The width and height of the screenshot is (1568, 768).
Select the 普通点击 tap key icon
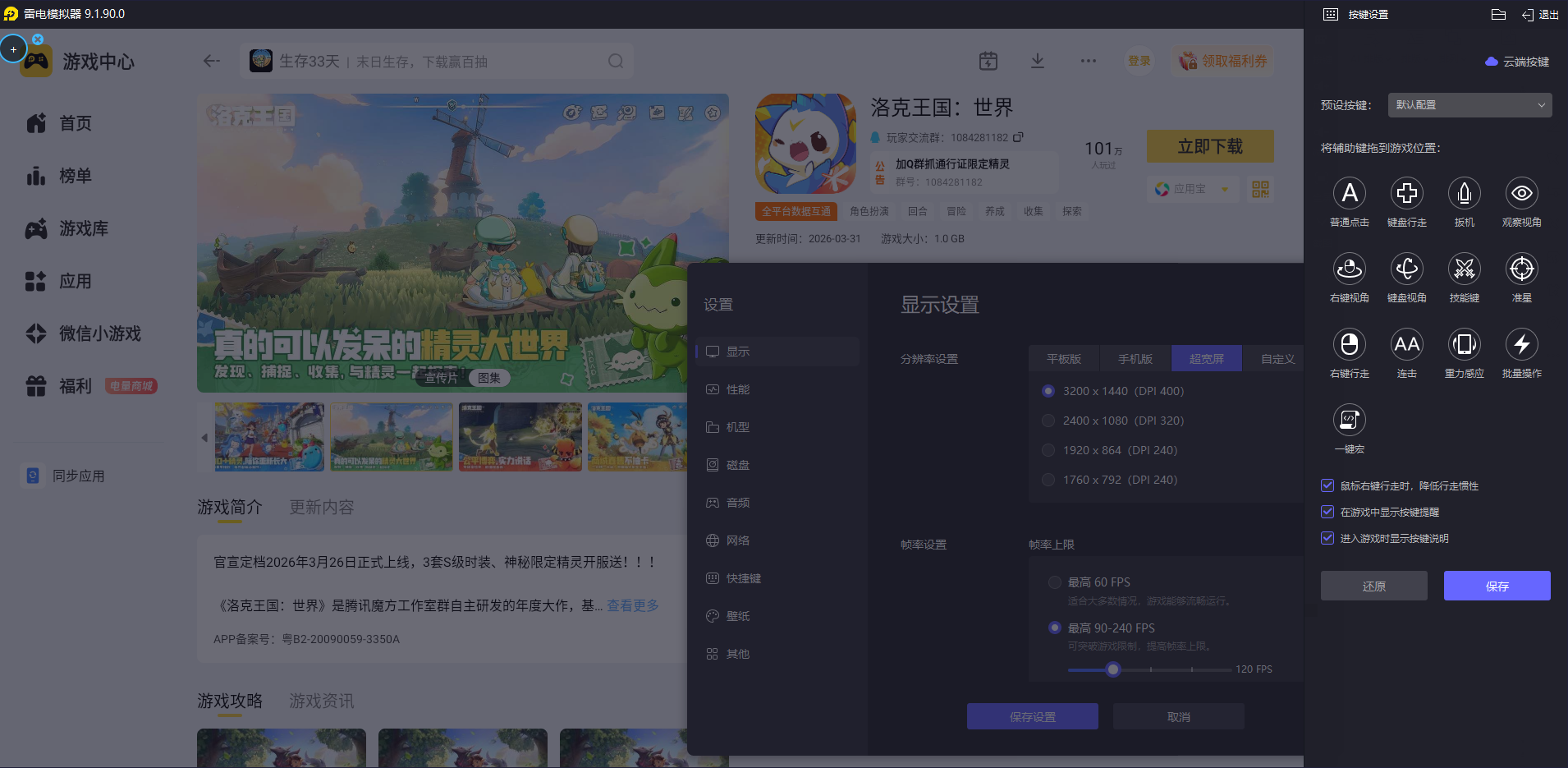point(1349,193)
